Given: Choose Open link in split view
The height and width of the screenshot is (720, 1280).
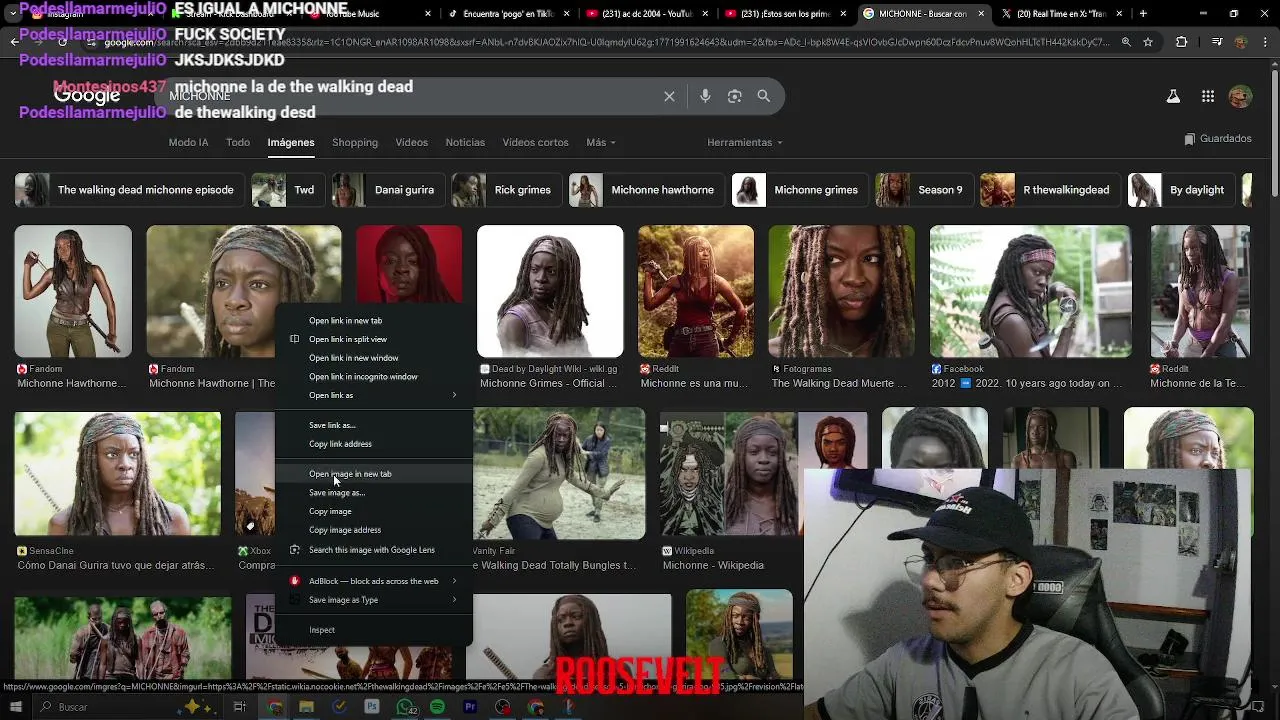Looking at the screenshot, I should (x=375, y=339).
